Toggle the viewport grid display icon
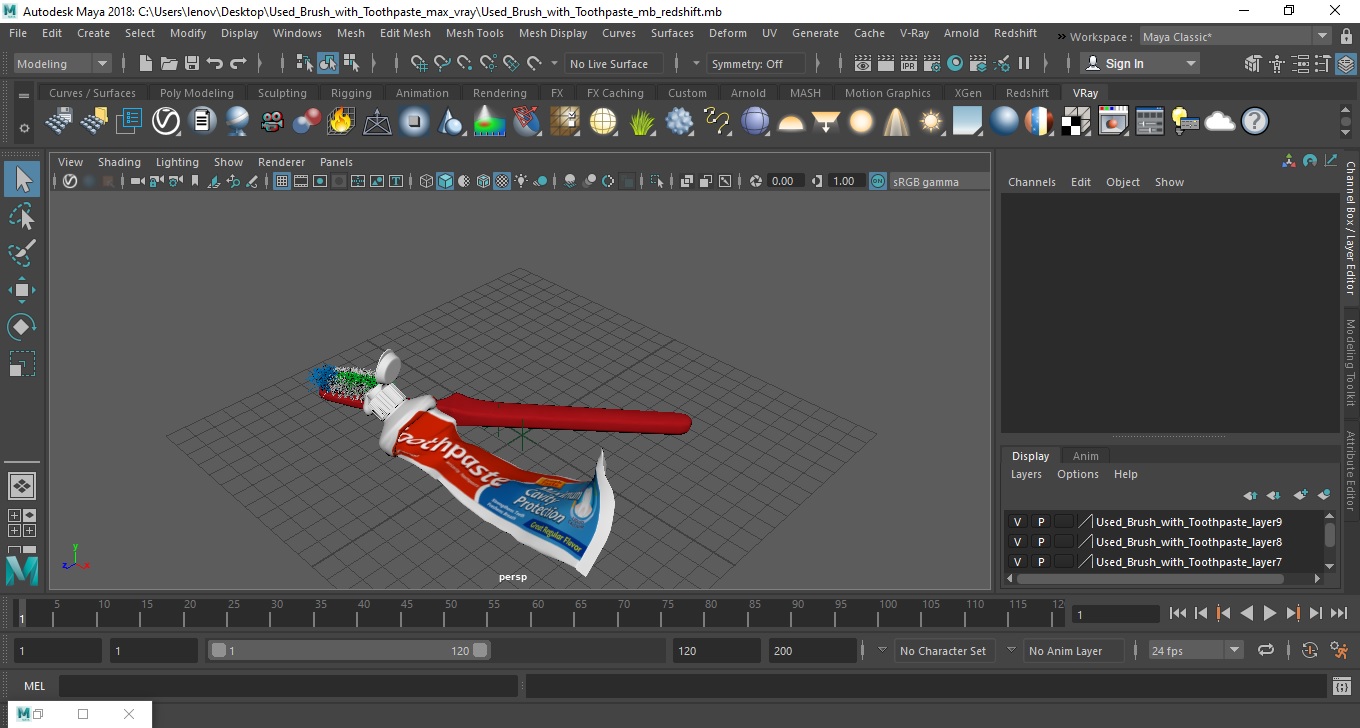The width and height of the screenshot is (1360, 728). 282,181
